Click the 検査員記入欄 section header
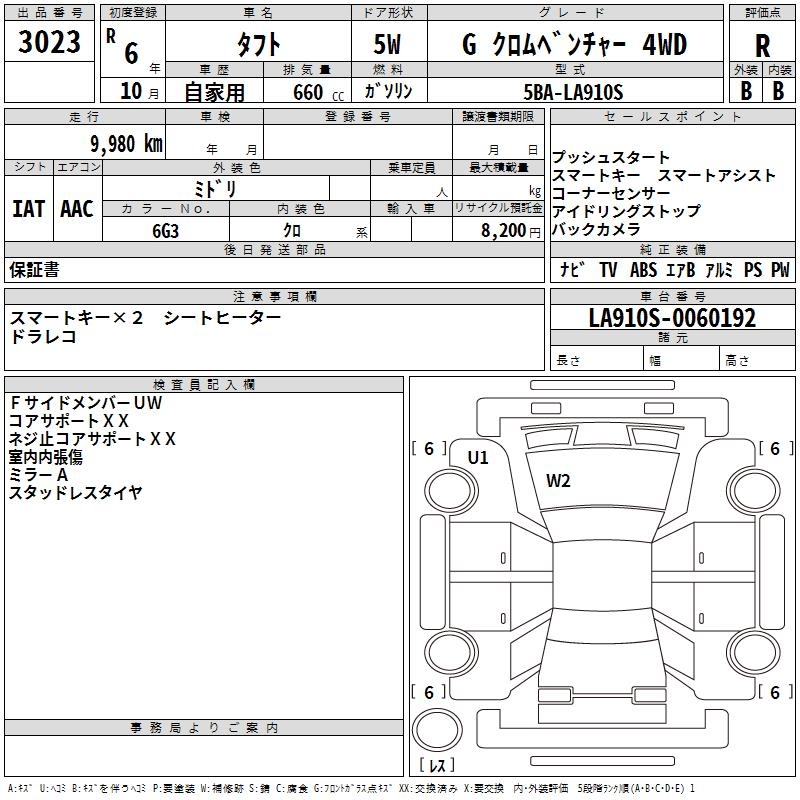This screenshot has height=800, width=800. 204,385
